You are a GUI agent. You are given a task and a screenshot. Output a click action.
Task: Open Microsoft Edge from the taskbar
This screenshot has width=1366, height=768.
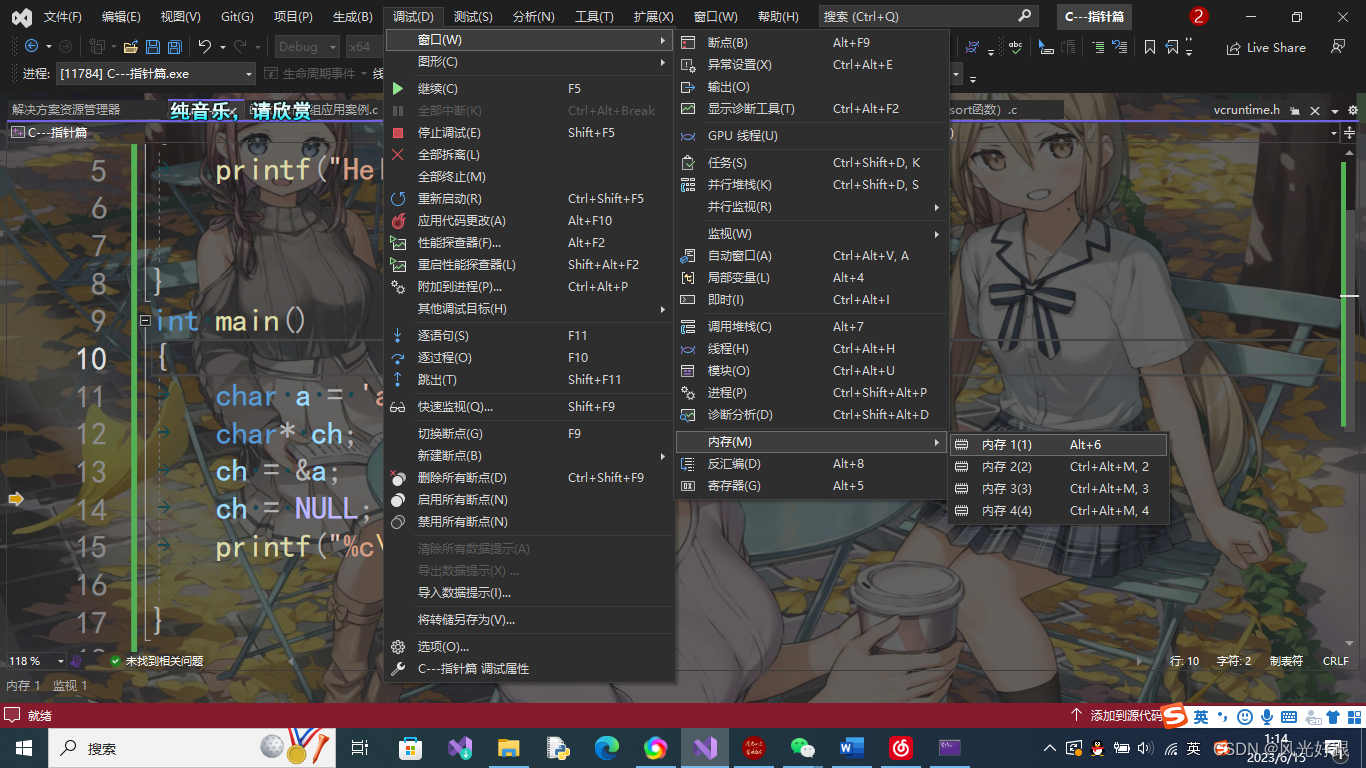(x=607, y=748)
